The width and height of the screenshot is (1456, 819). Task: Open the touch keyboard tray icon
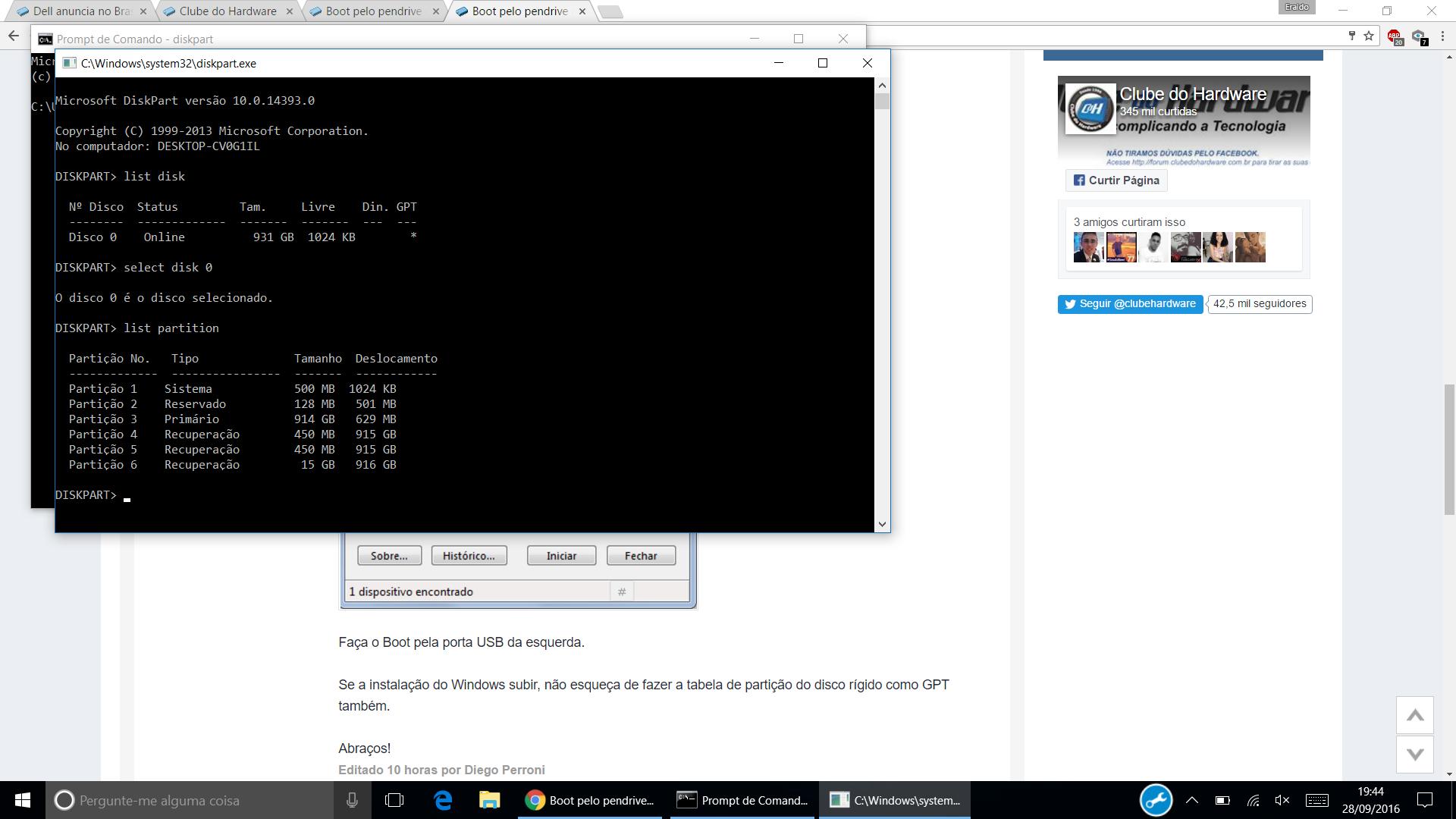point(1317,800)
